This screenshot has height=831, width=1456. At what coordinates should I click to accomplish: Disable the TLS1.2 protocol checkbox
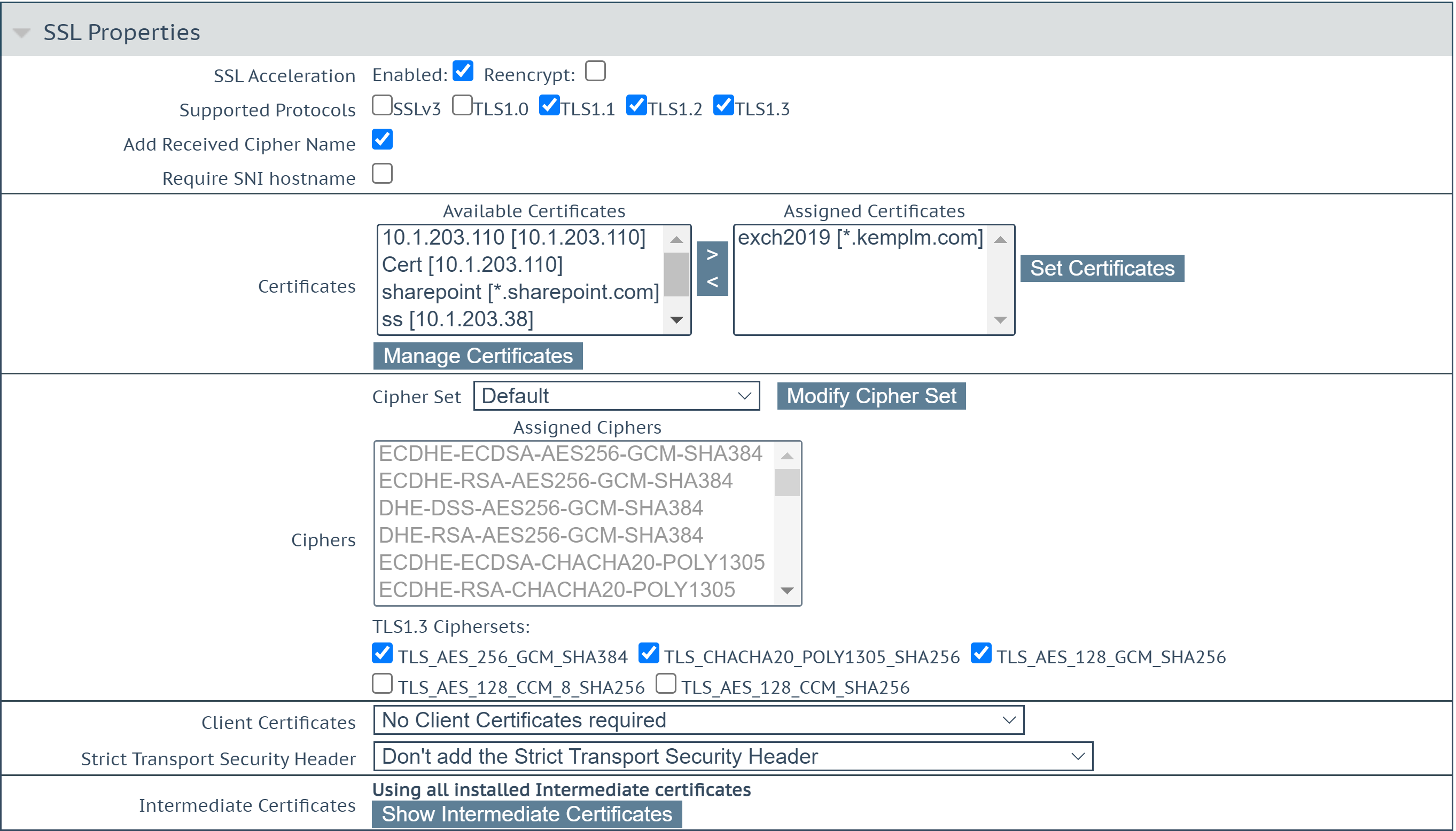click(x=637, y=106)
